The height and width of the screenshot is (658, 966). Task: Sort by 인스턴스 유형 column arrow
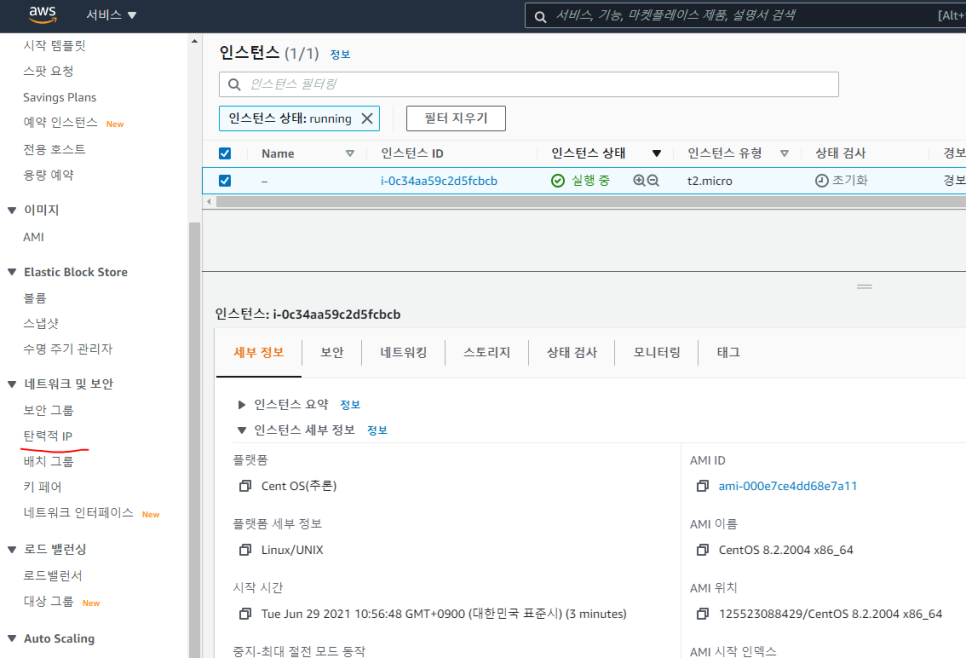[784, 153]
